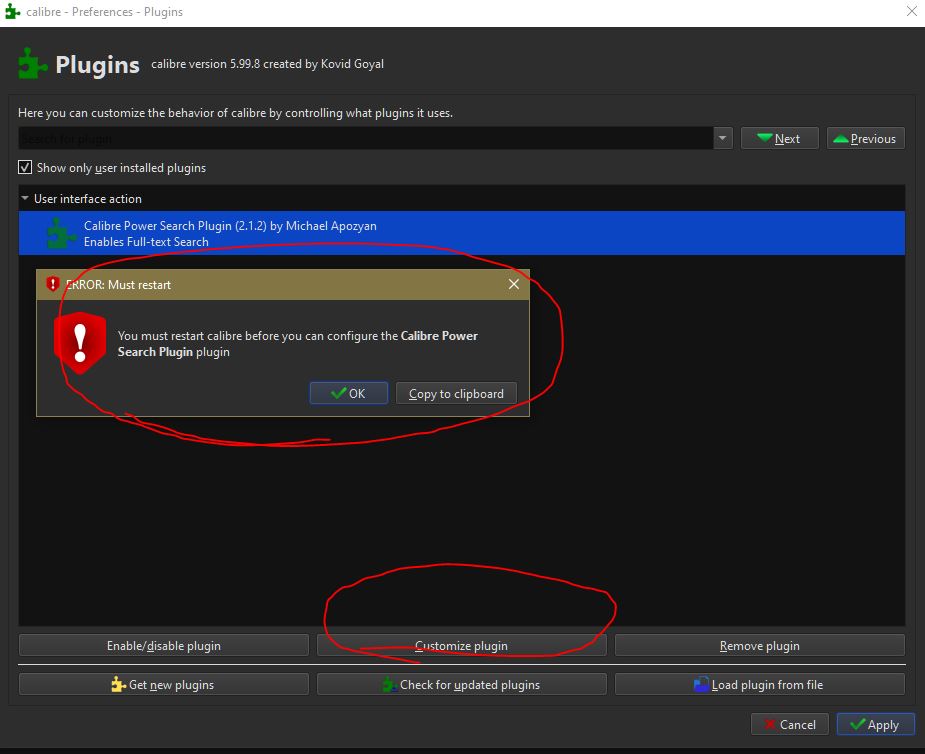Click the green up arrow on Previous

coord(841,138)
